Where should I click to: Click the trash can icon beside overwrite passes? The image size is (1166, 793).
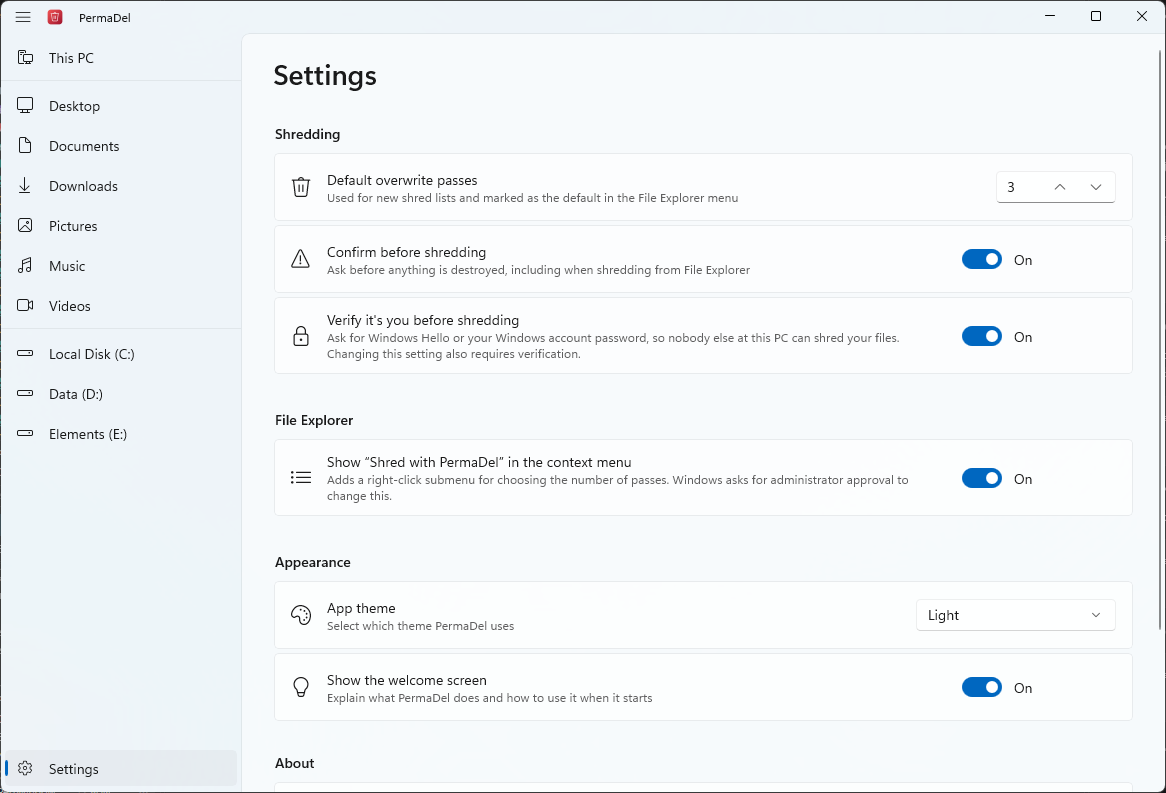[300, 187]
